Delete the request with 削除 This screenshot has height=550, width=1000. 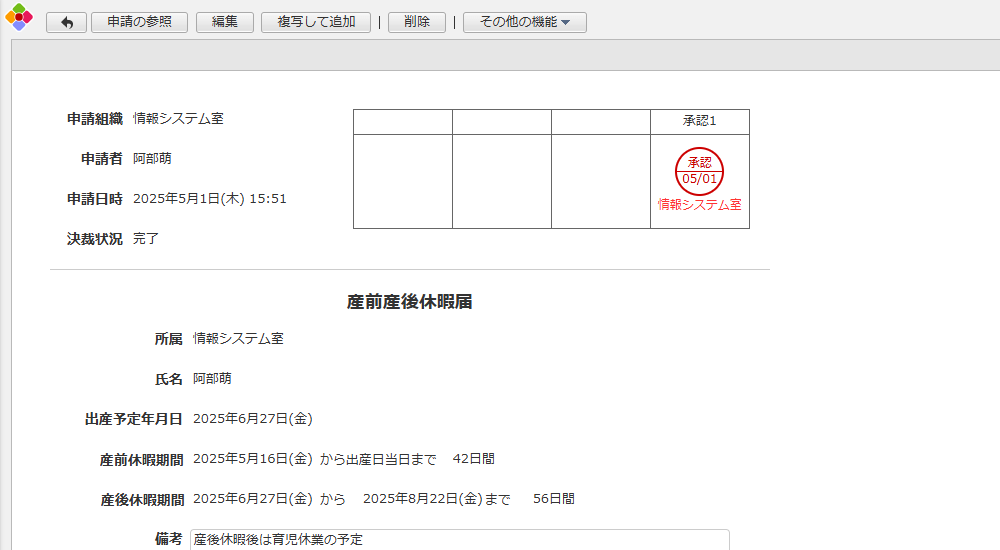[x=416, y=22]
